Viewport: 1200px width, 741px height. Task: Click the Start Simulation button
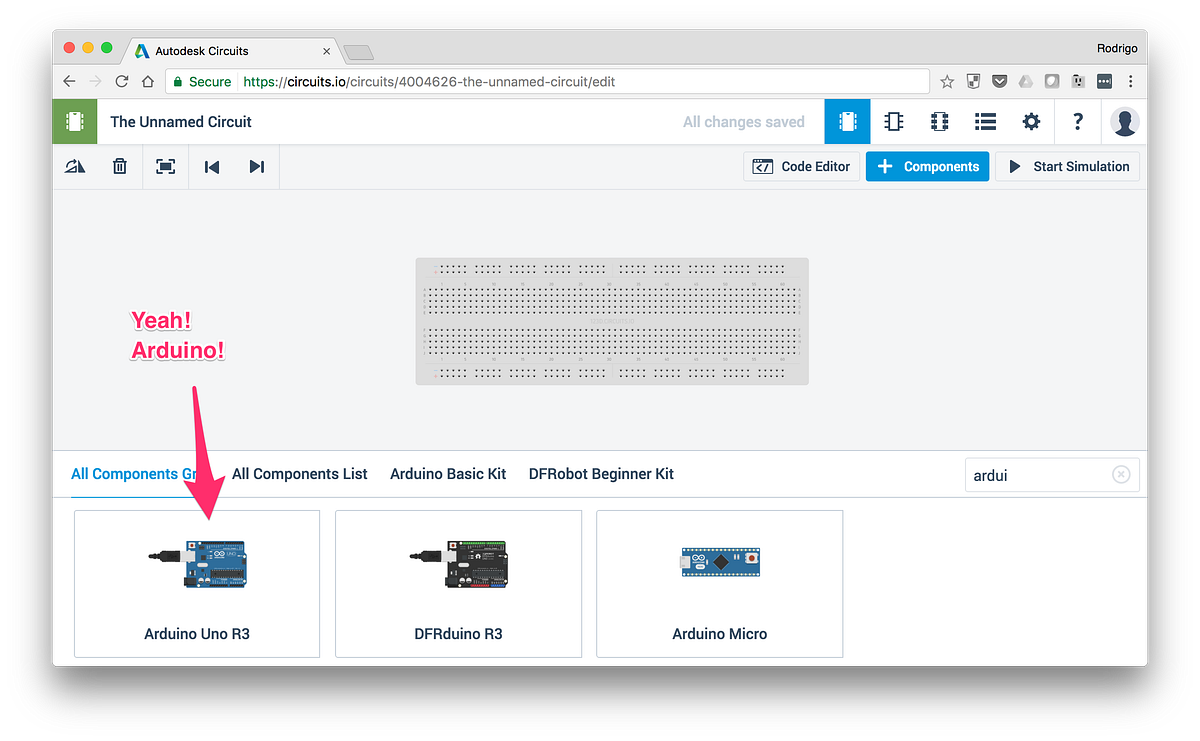(x=1067, y=166)
